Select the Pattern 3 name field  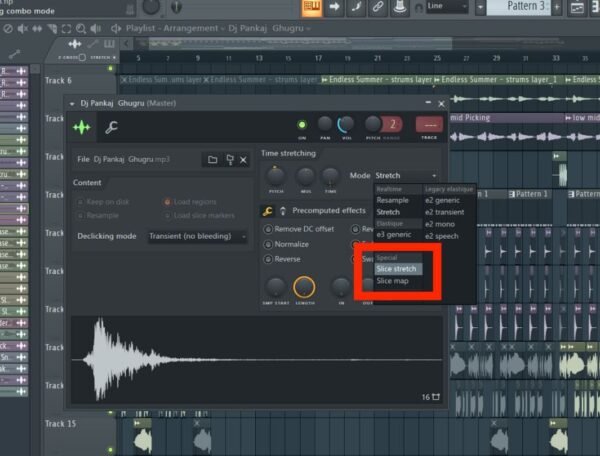click(x=518, y=7)
